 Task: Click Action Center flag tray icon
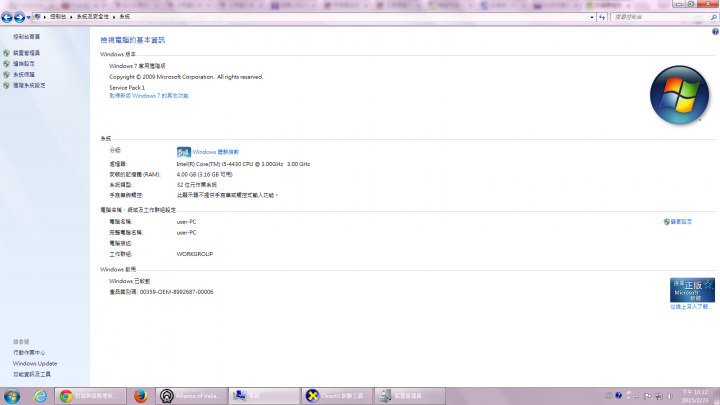tap(647, 396)
